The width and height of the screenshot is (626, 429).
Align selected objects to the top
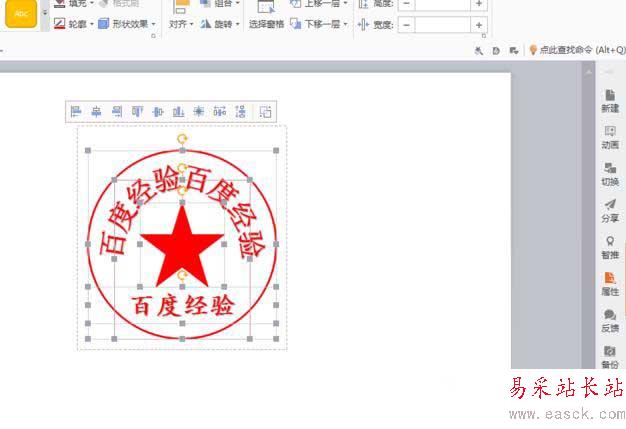(x=137, y=112)
